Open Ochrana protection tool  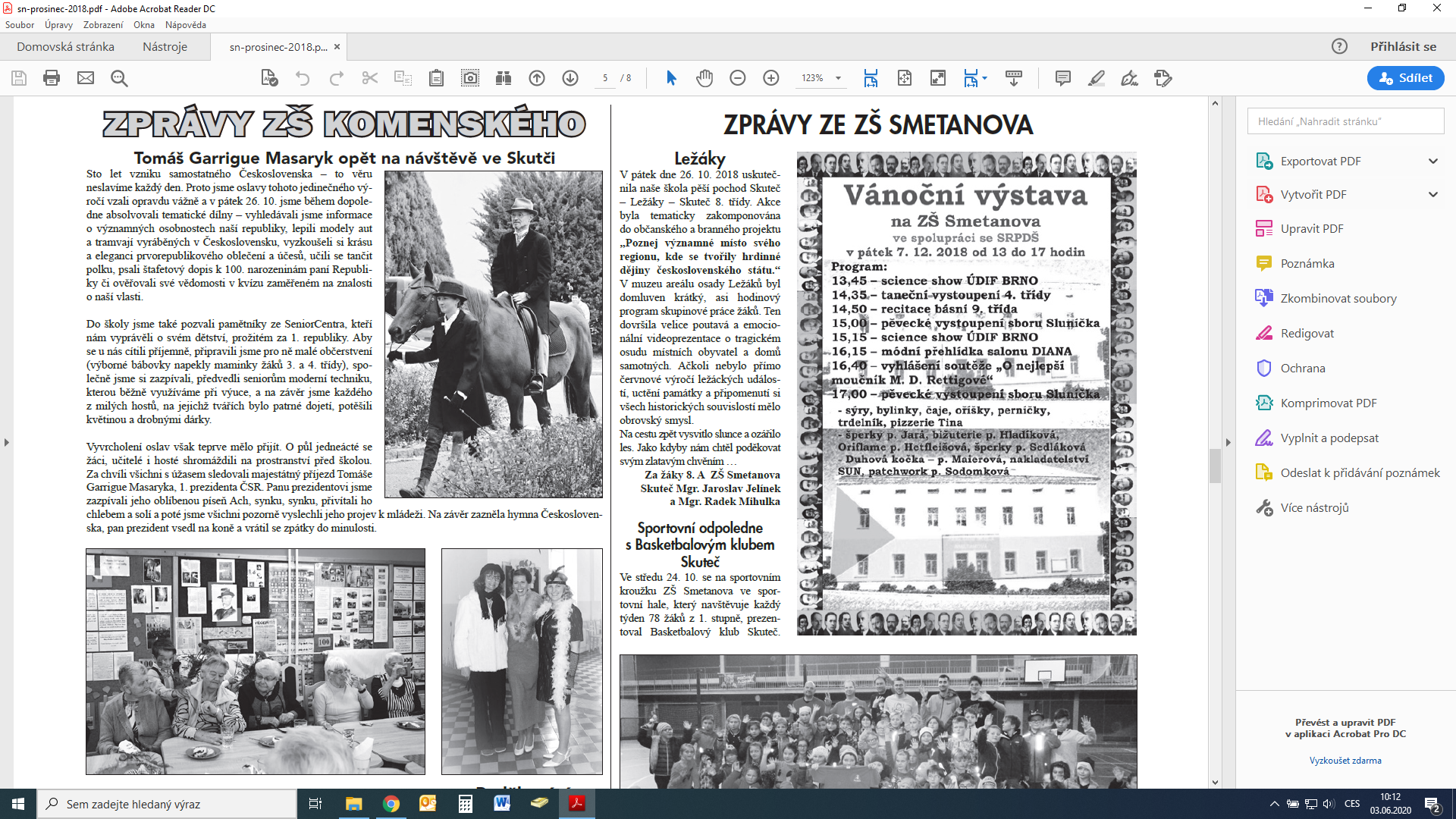[x=1303, y=368]
